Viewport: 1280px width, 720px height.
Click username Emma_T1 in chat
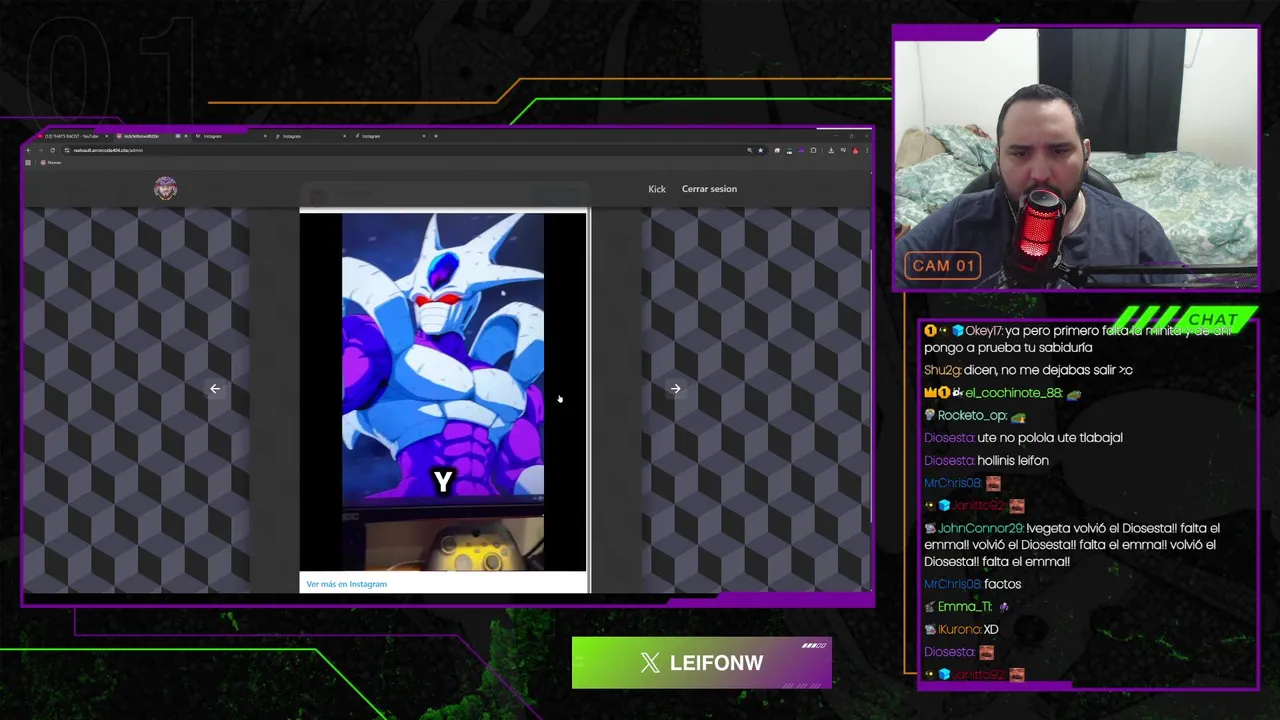965,607
